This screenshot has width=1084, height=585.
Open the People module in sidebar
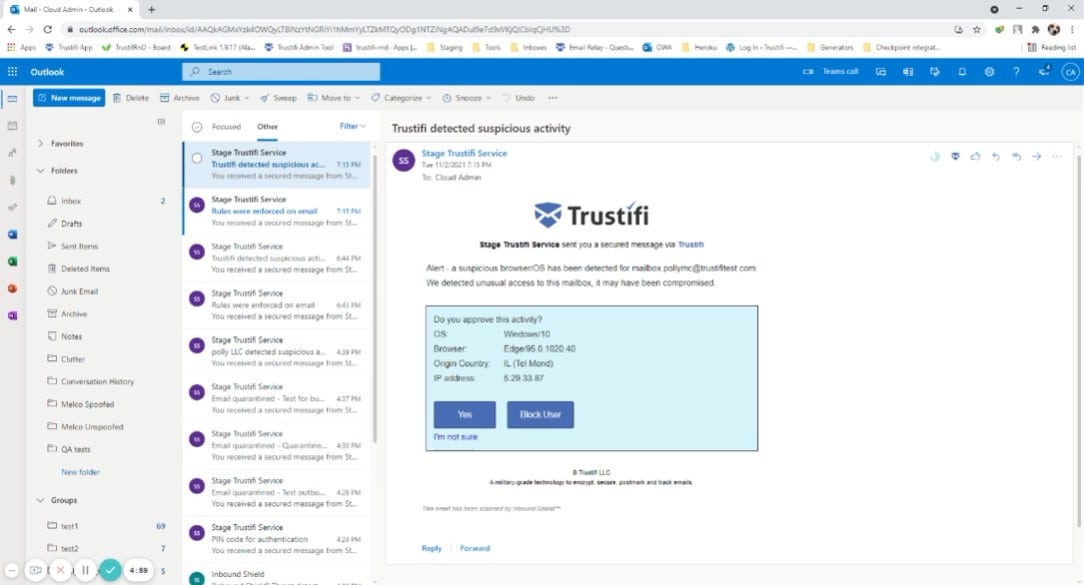point(12,153)
